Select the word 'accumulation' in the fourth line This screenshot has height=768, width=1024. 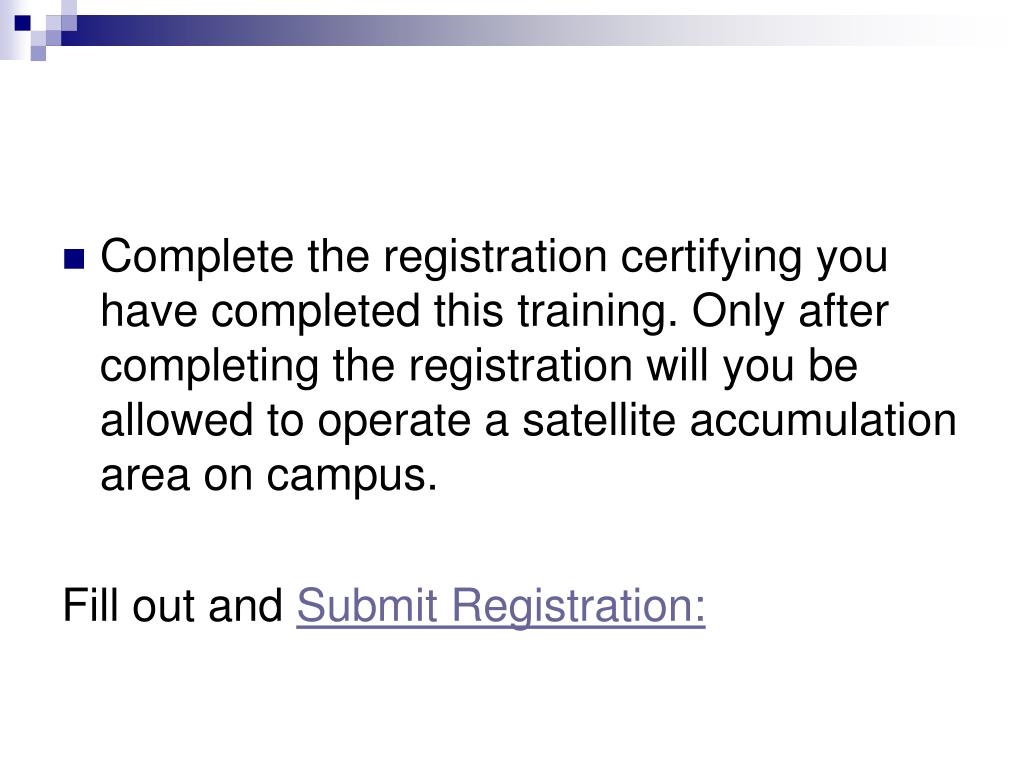click(x=823, y=420)
